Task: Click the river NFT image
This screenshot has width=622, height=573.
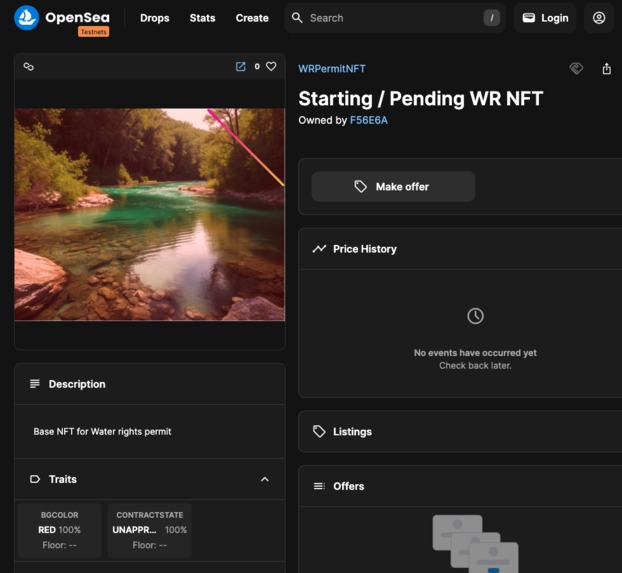Action: (150, 214)
